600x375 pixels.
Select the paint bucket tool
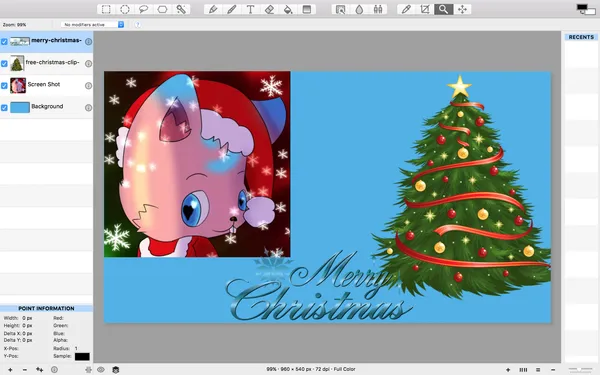pyautogui.click(x=288, y=9)
